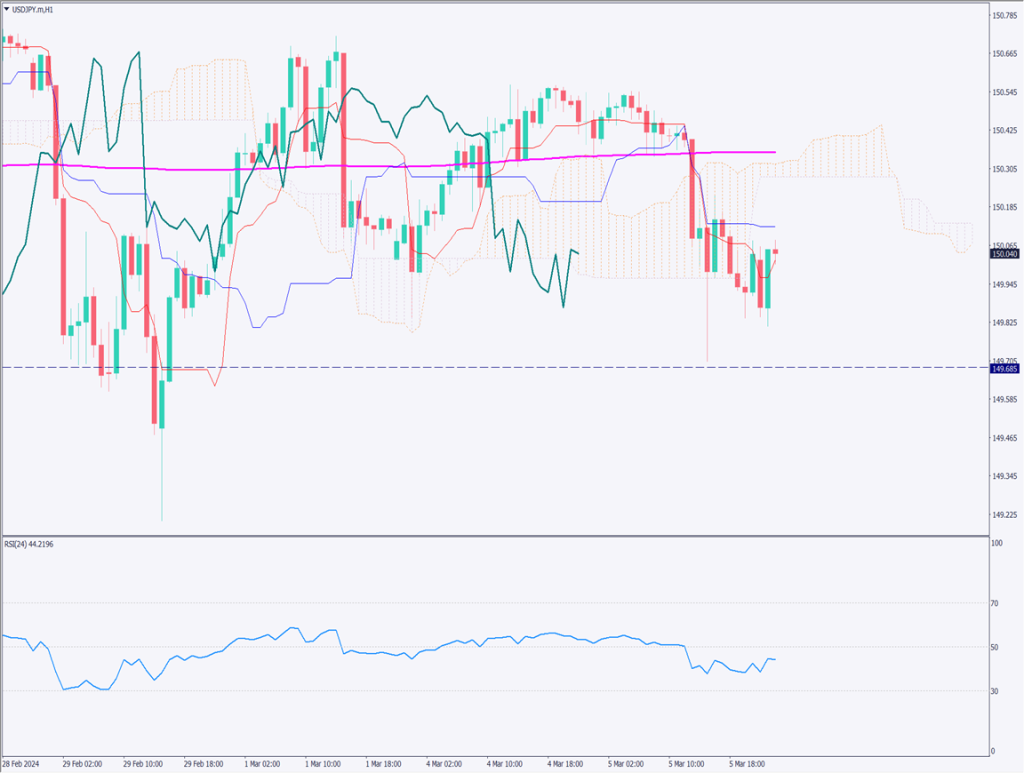Viewport: 1024px width, 773px height.
Task: Click the latest red candle at right
Action: (776, 251)
